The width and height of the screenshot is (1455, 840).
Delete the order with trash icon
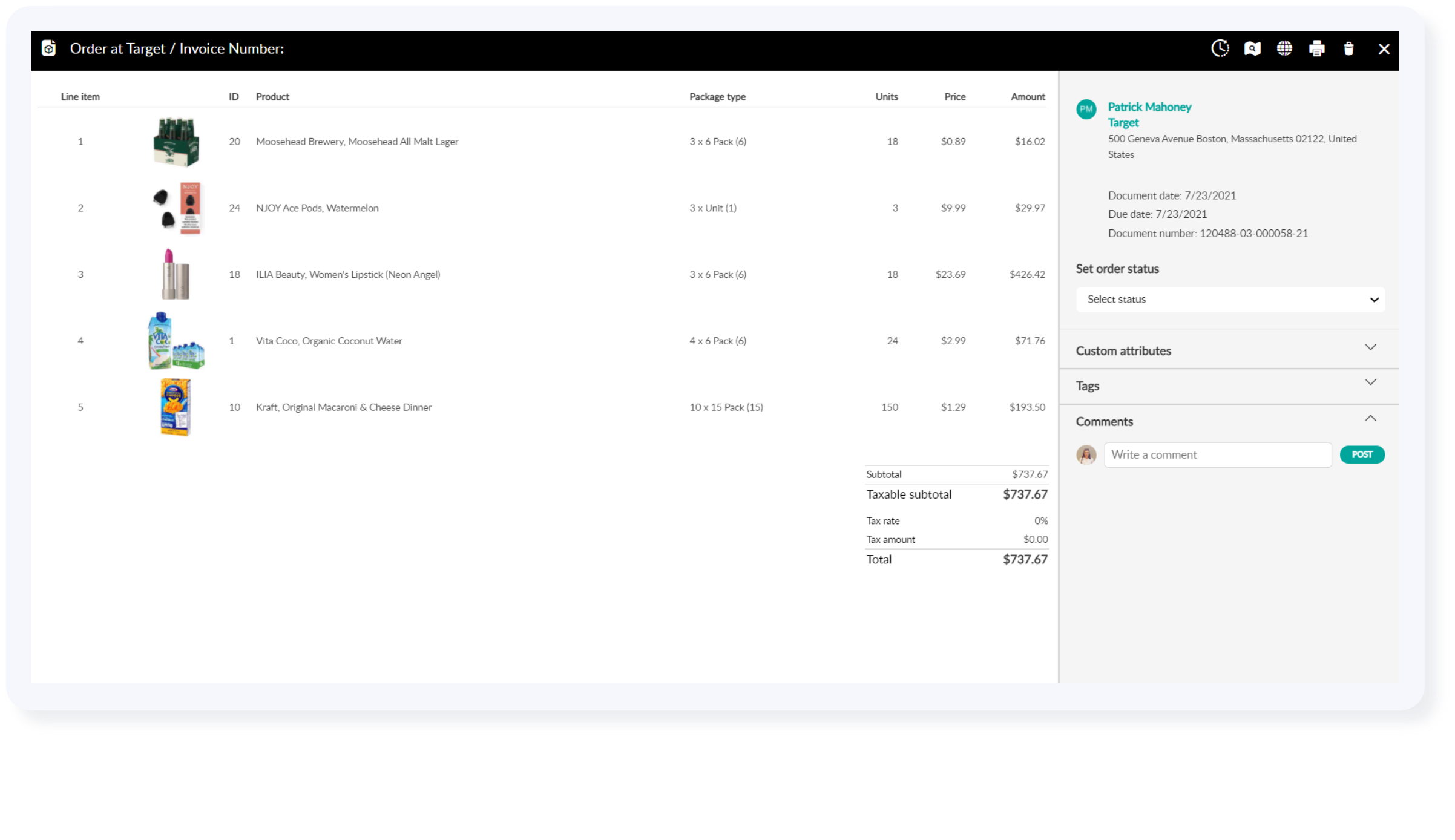(1348, 48)
